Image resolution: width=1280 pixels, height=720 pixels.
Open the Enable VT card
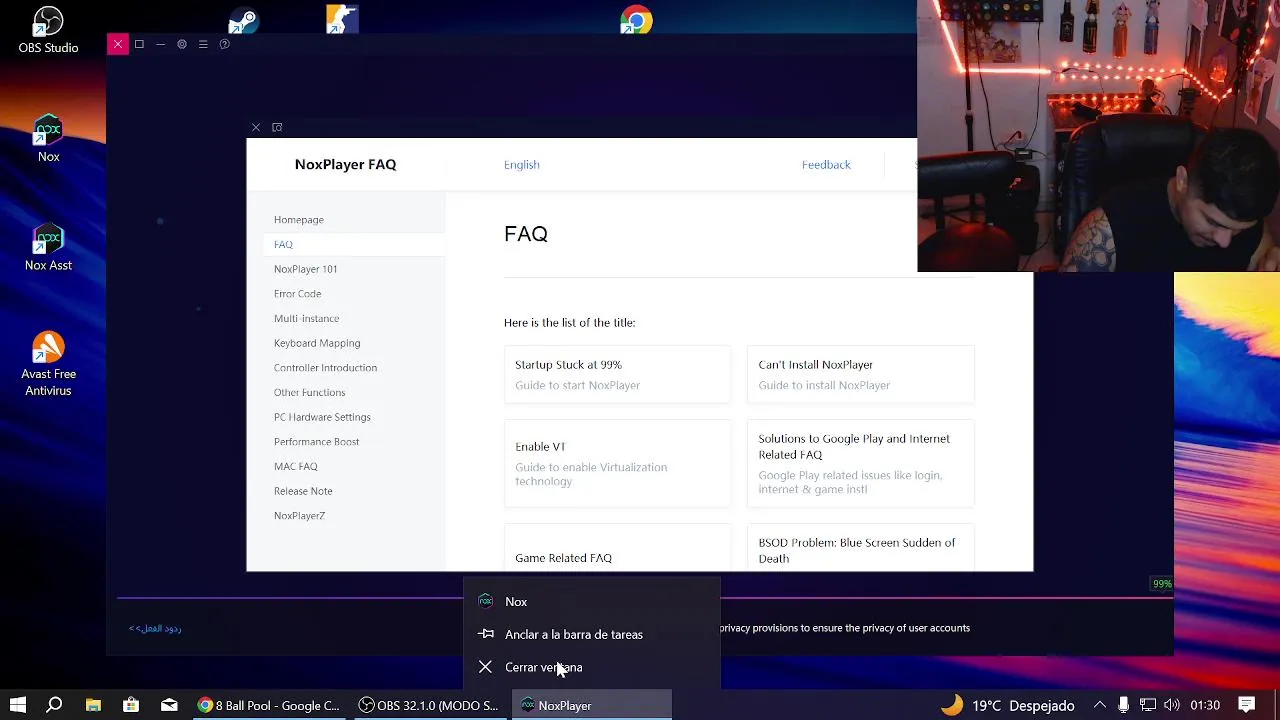coord(617,463)
